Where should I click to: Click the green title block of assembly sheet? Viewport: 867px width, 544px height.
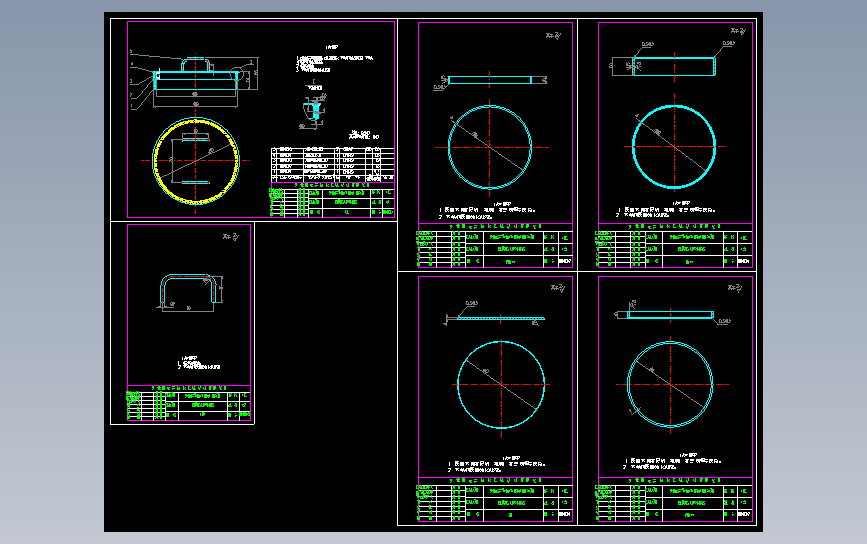[x=332, y=200]
